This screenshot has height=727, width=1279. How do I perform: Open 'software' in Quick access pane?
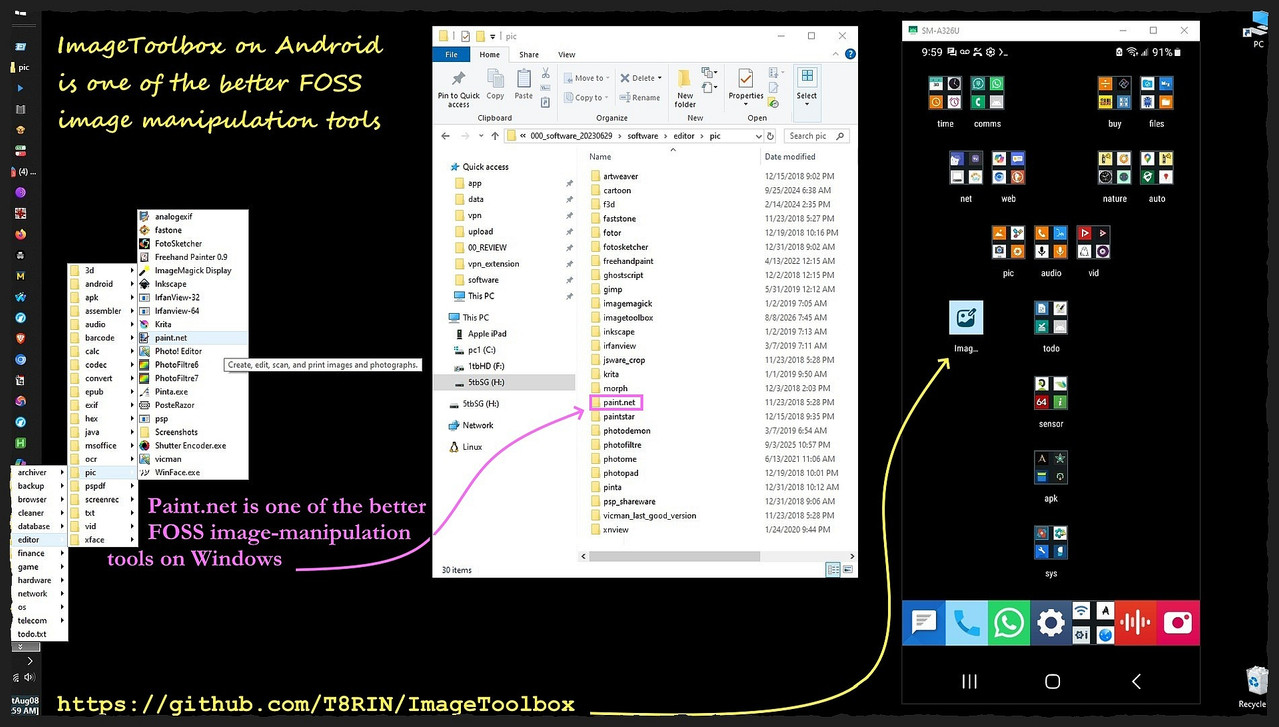tap(484, 280)
